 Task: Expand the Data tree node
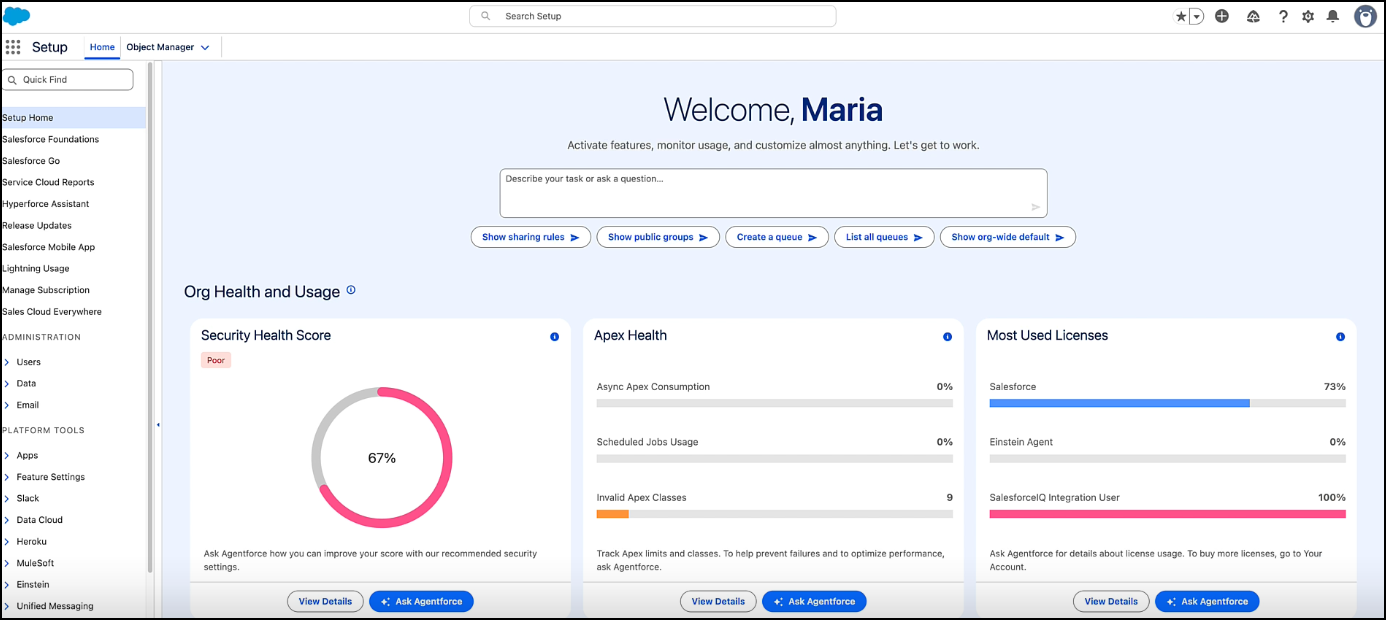(7, 384)
